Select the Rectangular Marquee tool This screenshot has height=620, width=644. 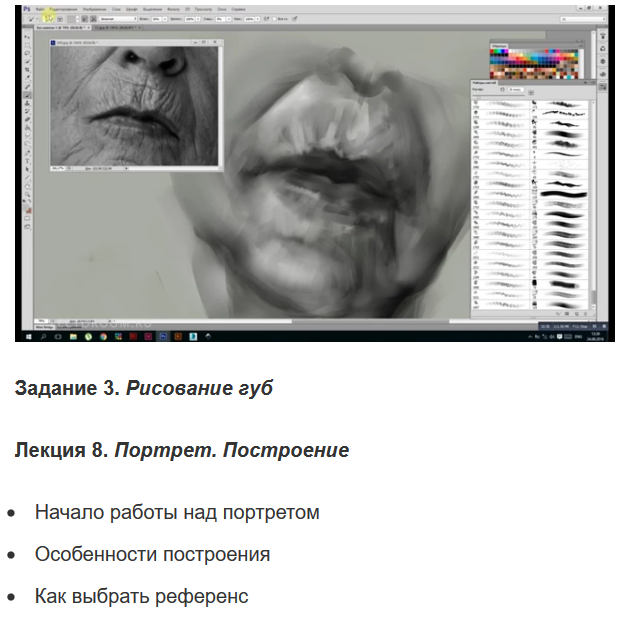[27, 45]
